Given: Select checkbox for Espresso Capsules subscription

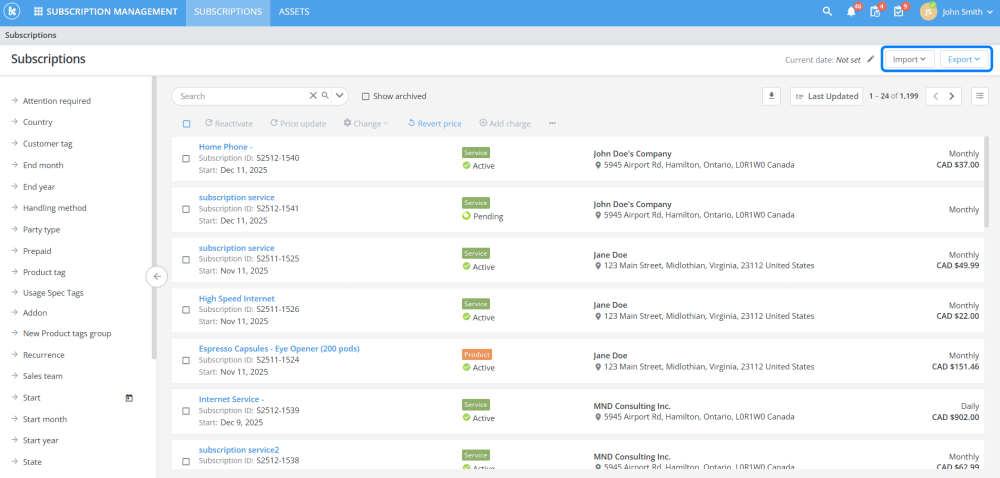Looking at the screenshot, I should [186, 361].
